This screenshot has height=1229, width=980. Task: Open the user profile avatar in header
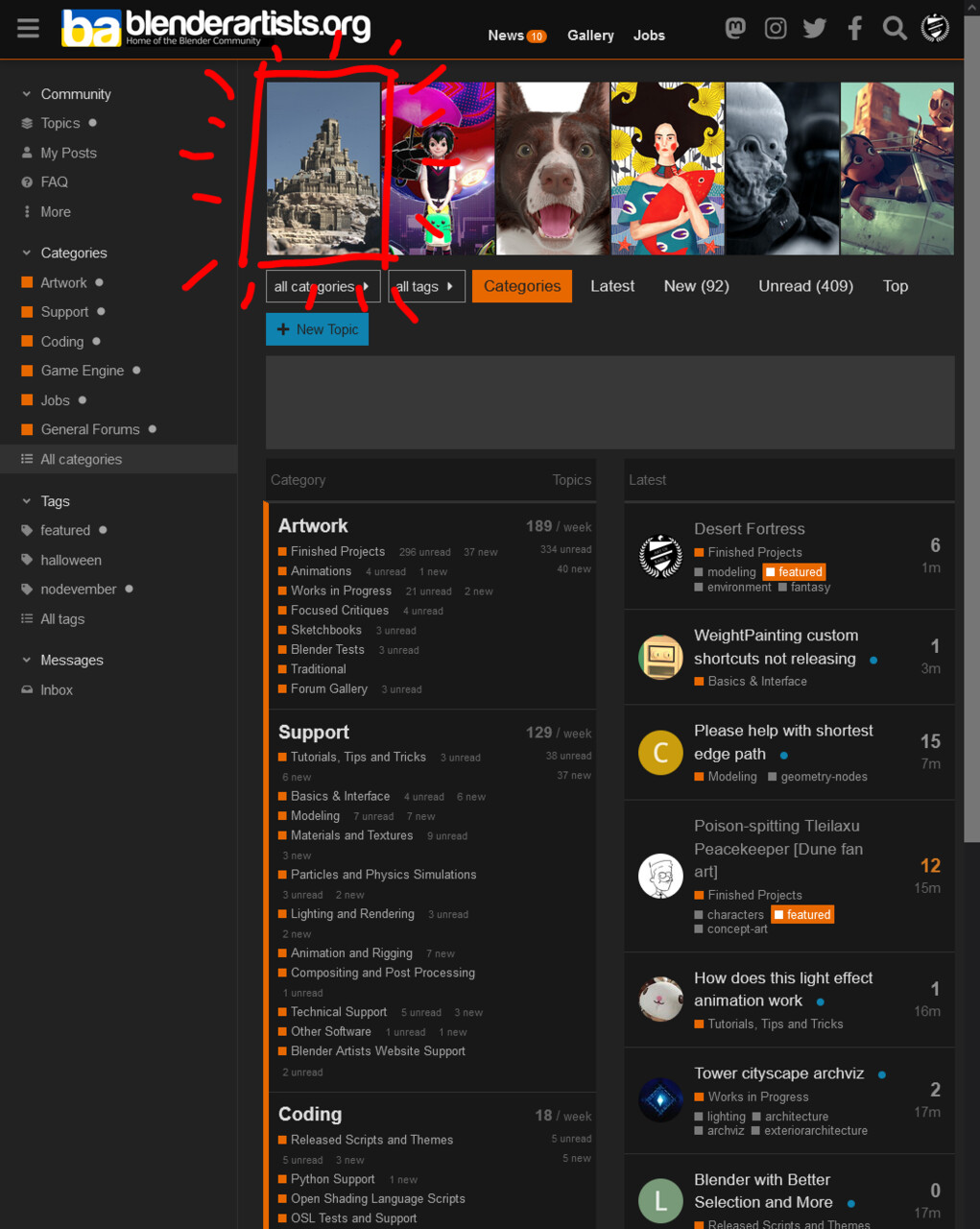pos(935,28)
